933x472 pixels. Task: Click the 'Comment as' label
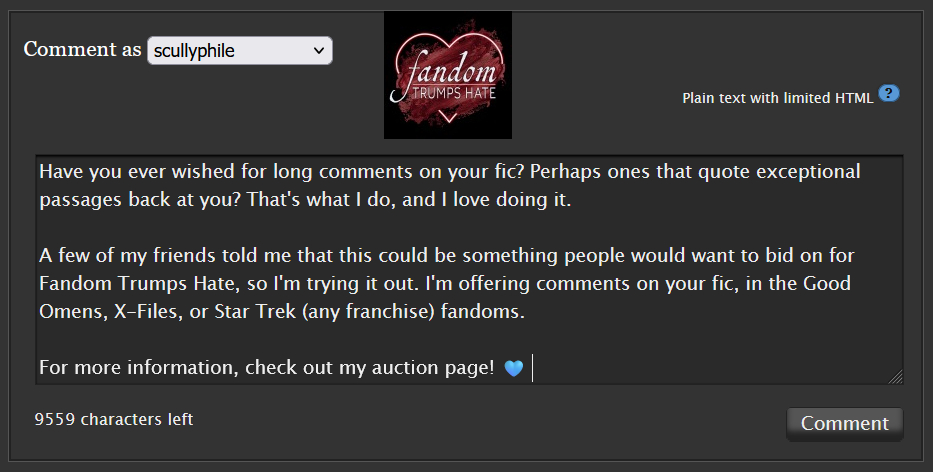coord(83,49)
